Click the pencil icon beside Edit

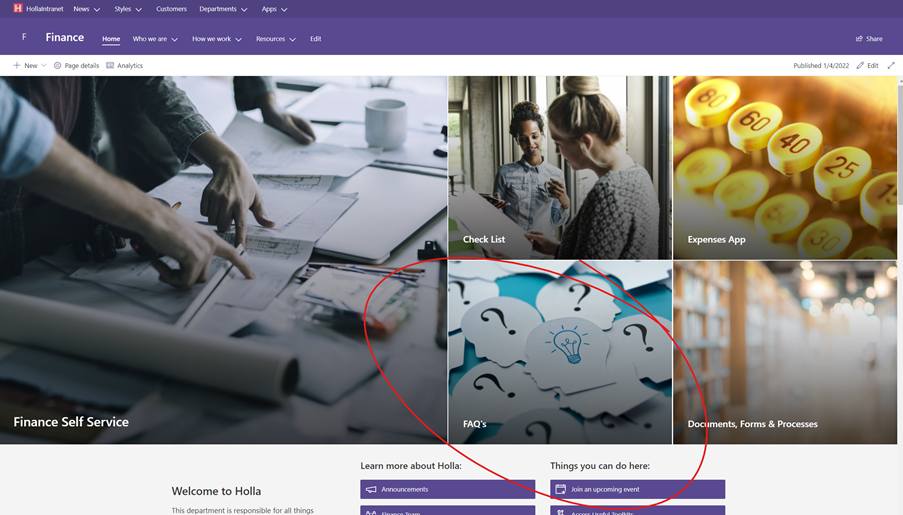(860, 66)
